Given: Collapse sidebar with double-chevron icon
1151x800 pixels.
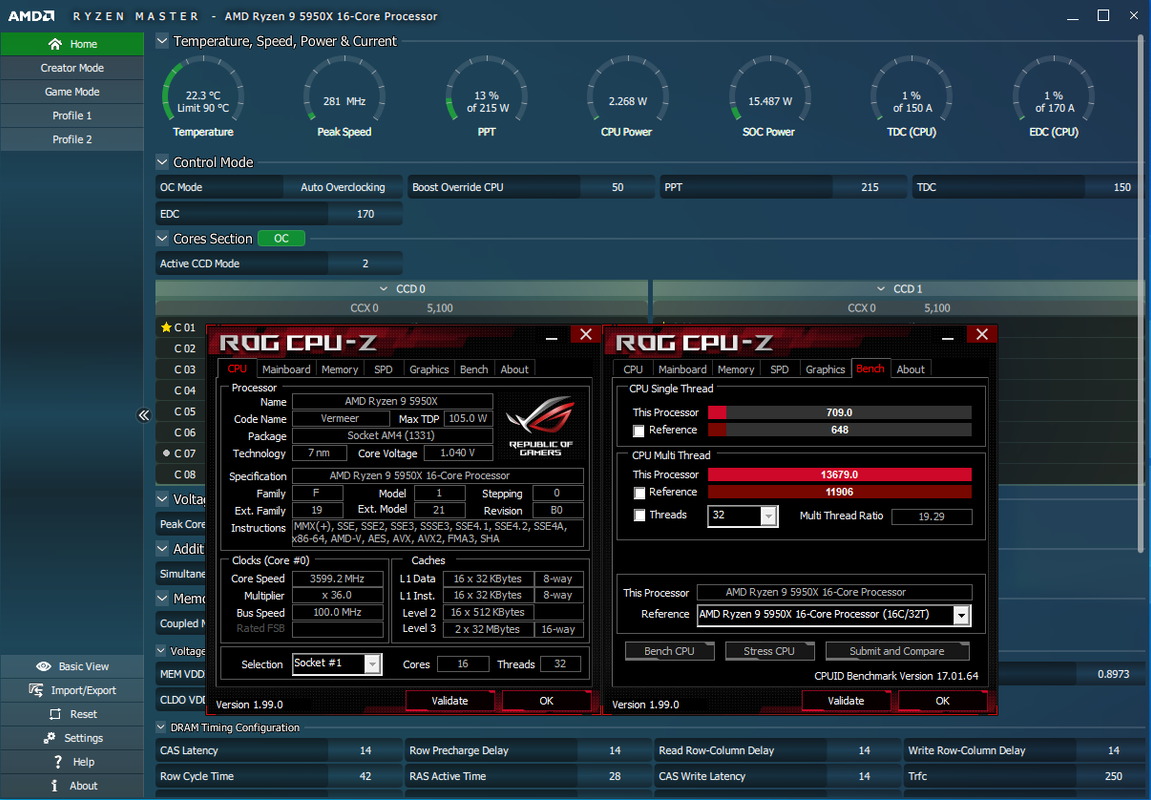Looking at the screenshot, I should [x=144, y=415].
